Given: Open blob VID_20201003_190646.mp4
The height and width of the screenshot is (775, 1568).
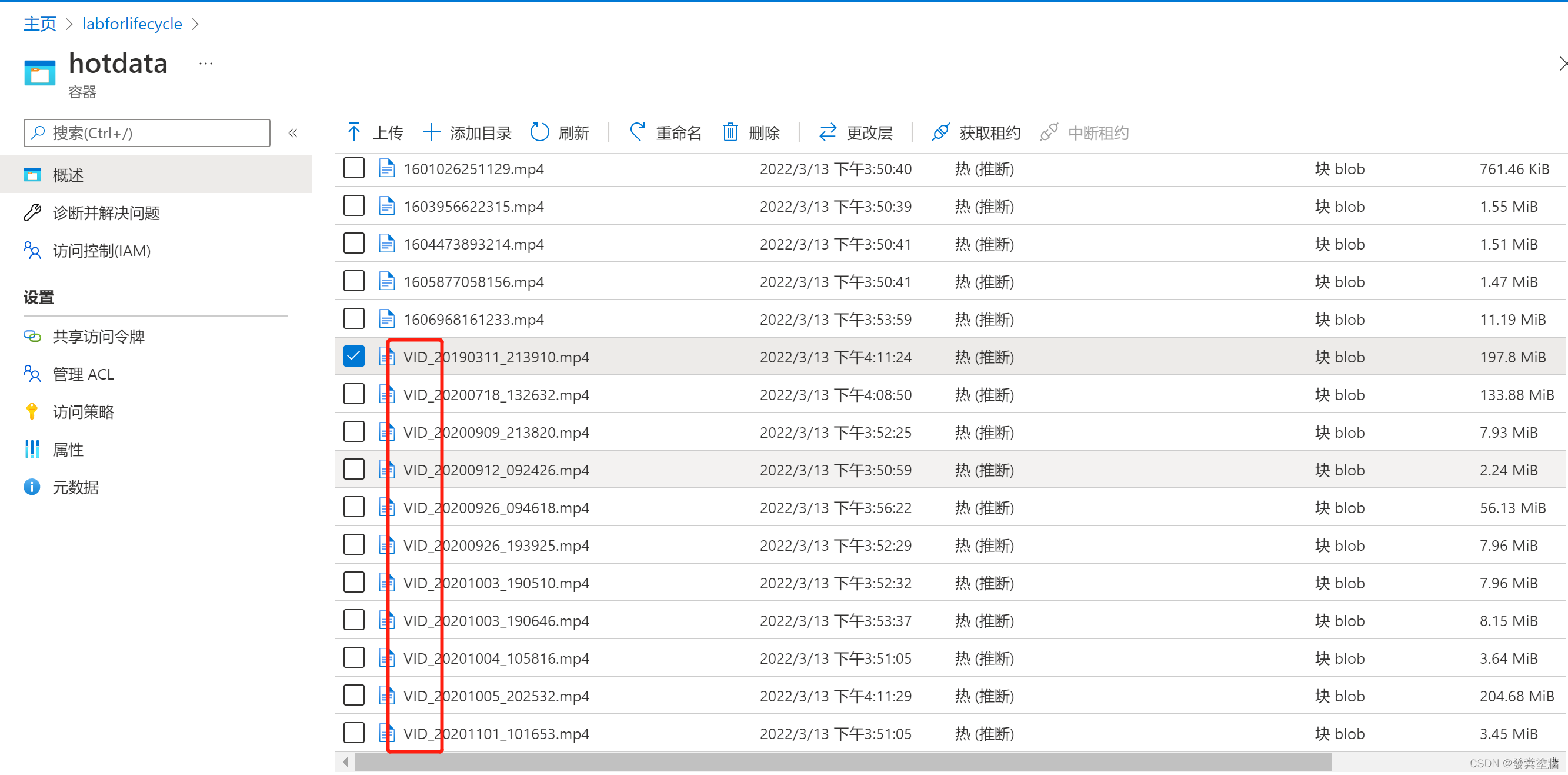Looking at the screenshot, I should pyautogui.click(x=496, y=620).
